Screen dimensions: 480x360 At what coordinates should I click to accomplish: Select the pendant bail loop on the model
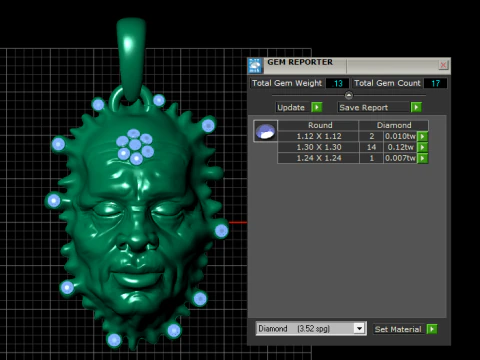click(x=131, y=58)
